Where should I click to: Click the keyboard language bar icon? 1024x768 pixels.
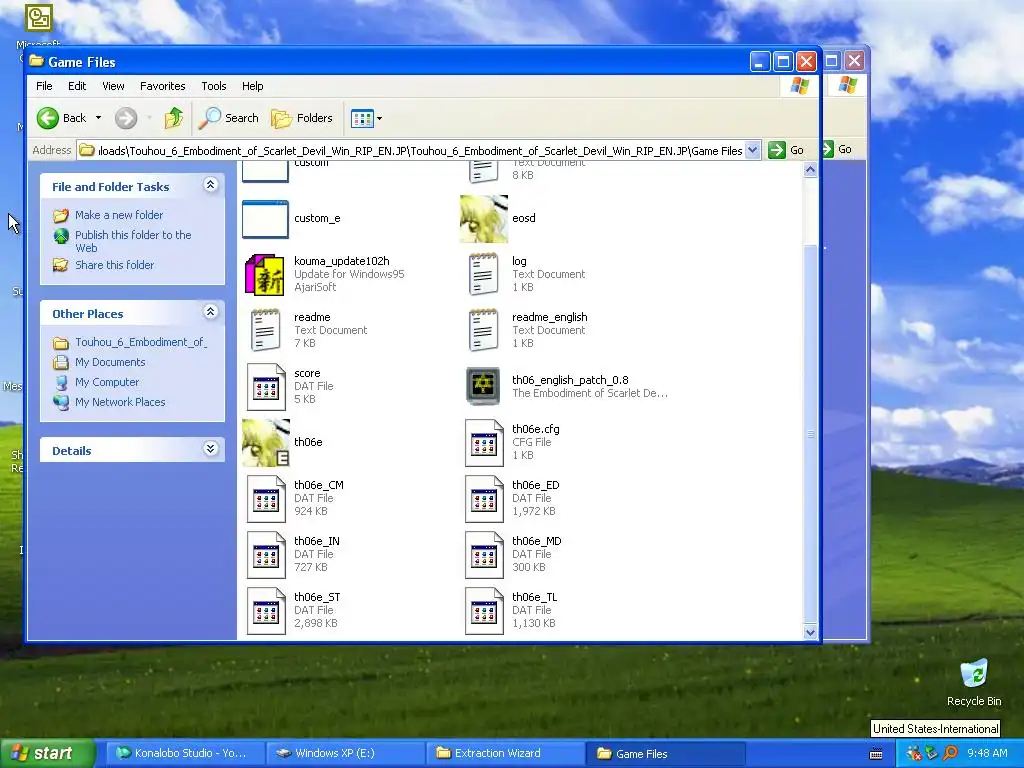876,754
